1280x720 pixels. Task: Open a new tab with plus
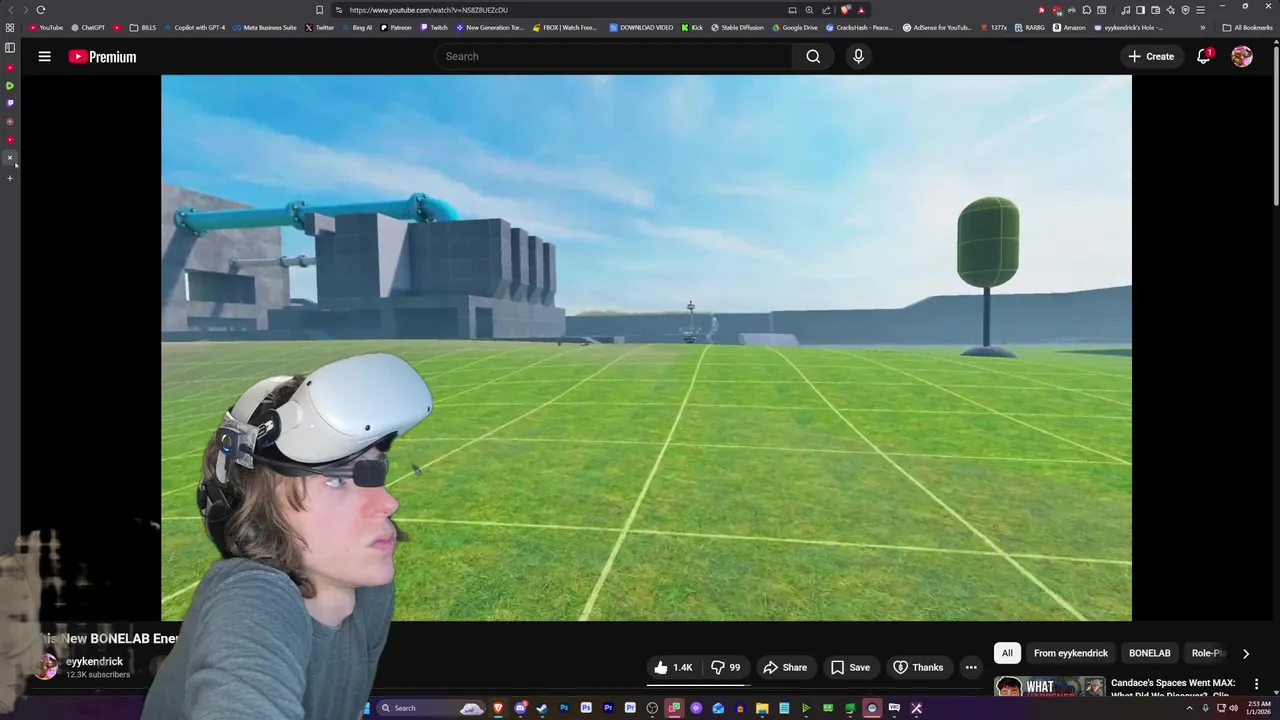click(x=10, y=179)
